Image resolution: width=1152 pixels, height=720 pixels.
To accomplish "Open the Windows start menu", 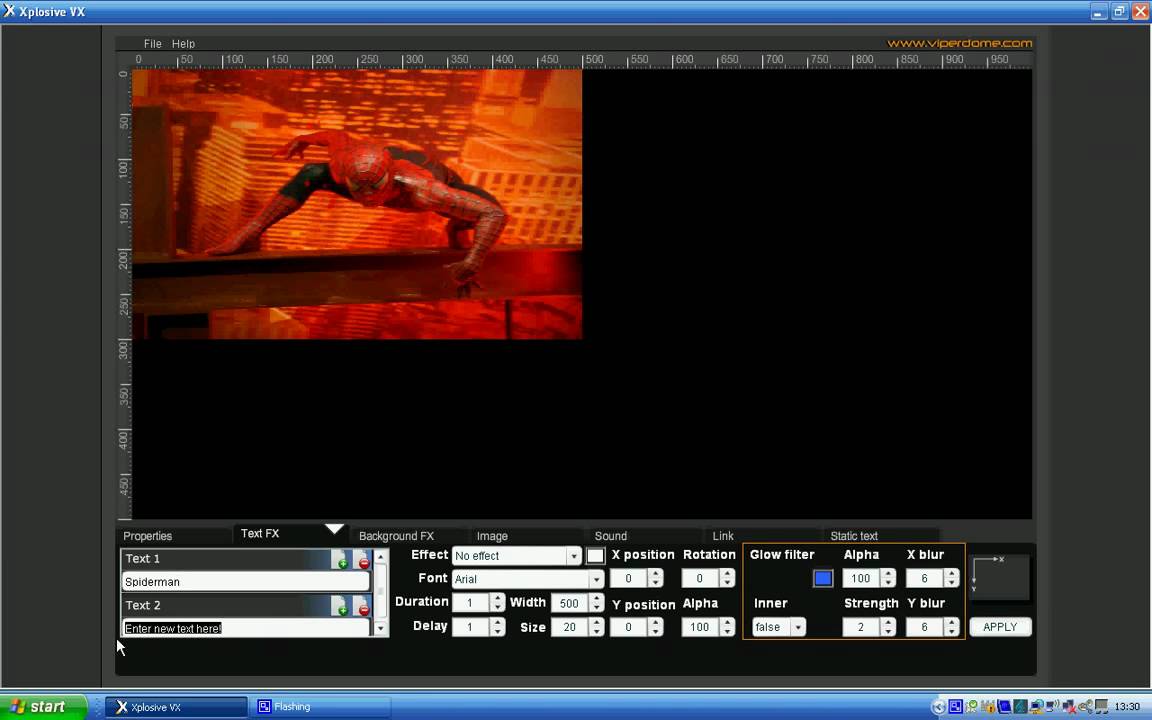I will pyautogui.click(x=43, y=707).
